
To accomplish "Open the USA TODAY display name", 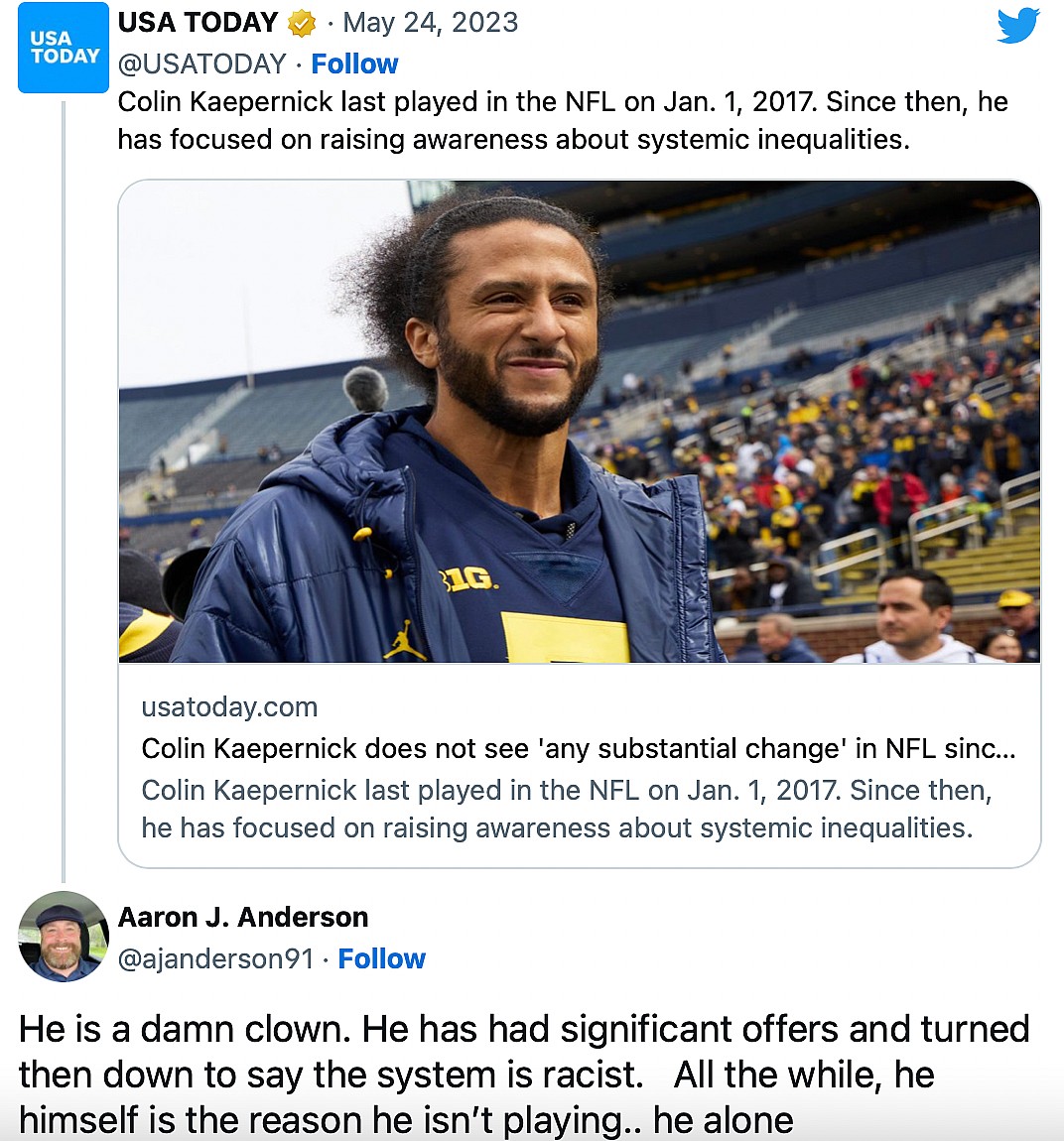I will pos(198,22).
